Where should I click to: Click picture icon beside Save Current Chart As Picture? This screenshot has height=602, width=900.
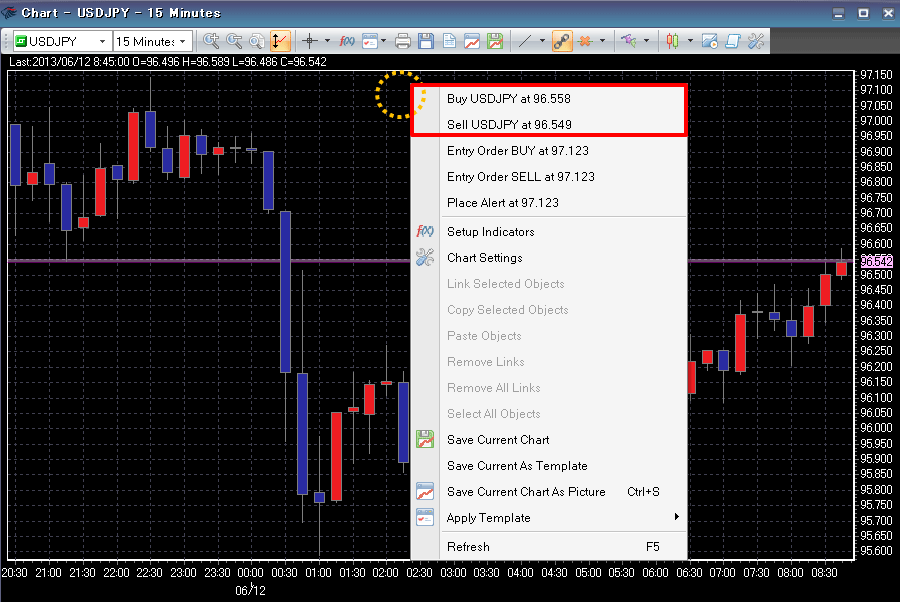click(x=425, y=491)
